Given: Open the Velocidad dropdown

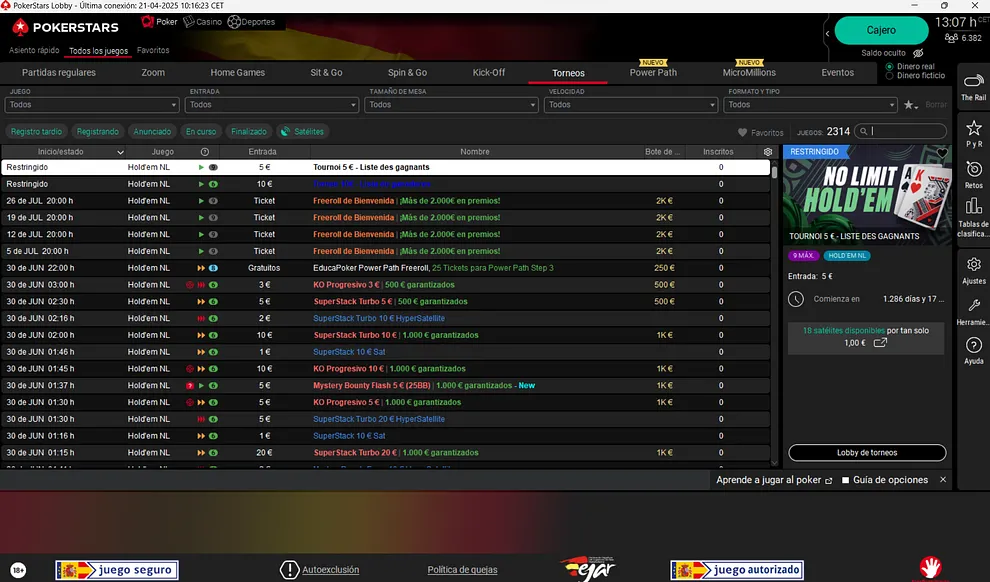Looking at the screenshot, I should coord(630,105).
